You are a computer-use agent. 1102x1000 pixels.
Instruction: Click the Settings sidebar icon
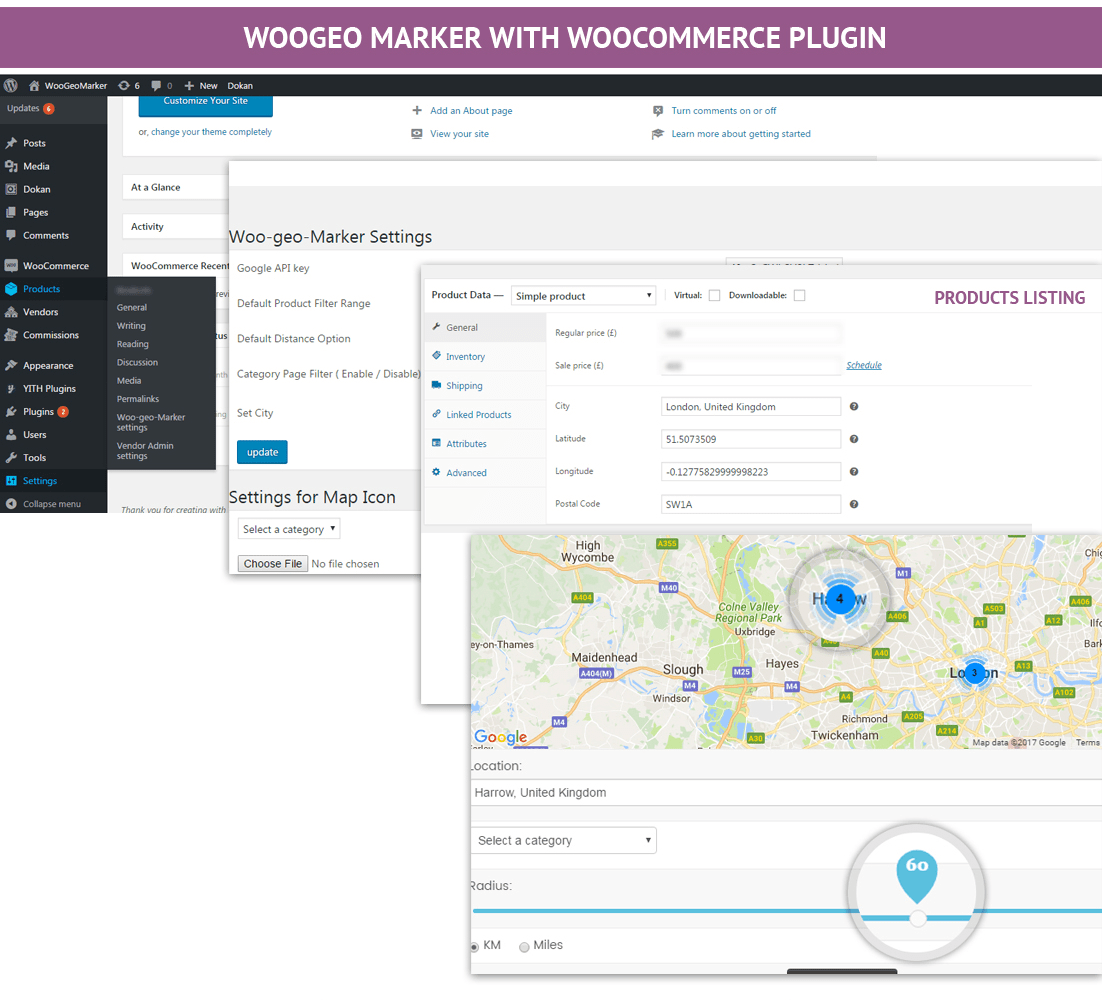(x=11, y=481)
